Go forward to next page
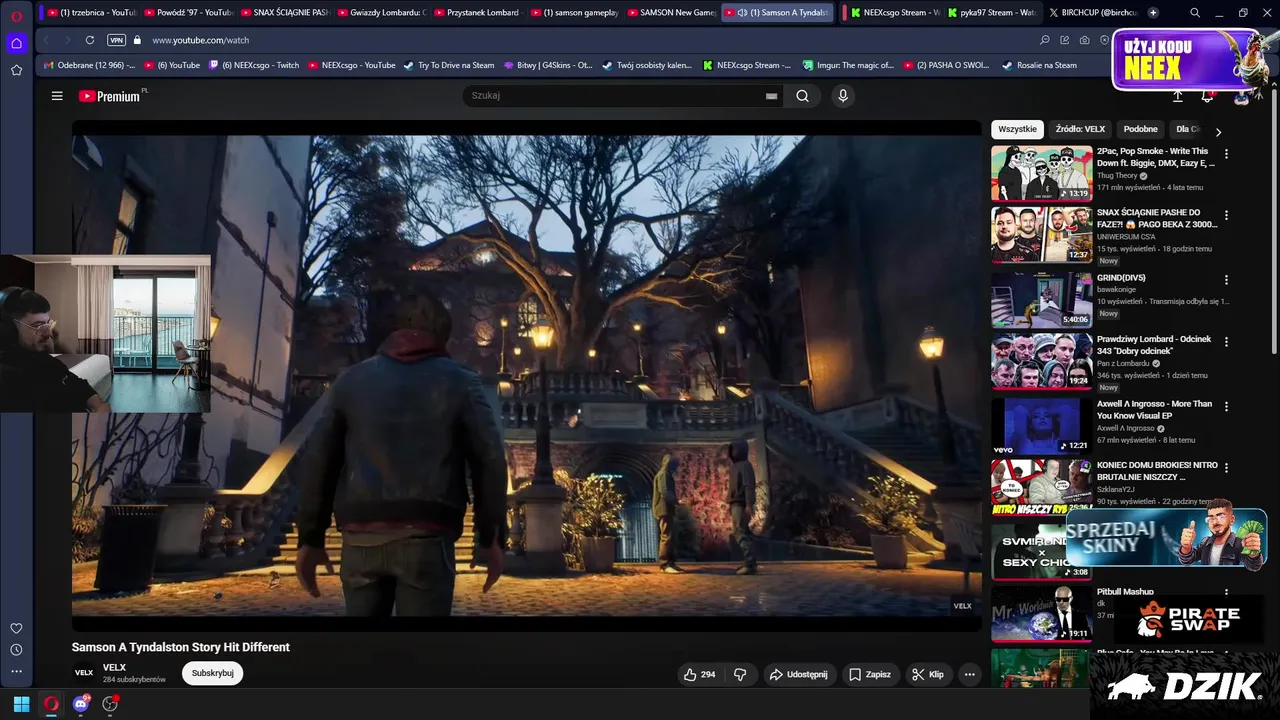This screenshot has width=1280, height=720. click(66, 40)
